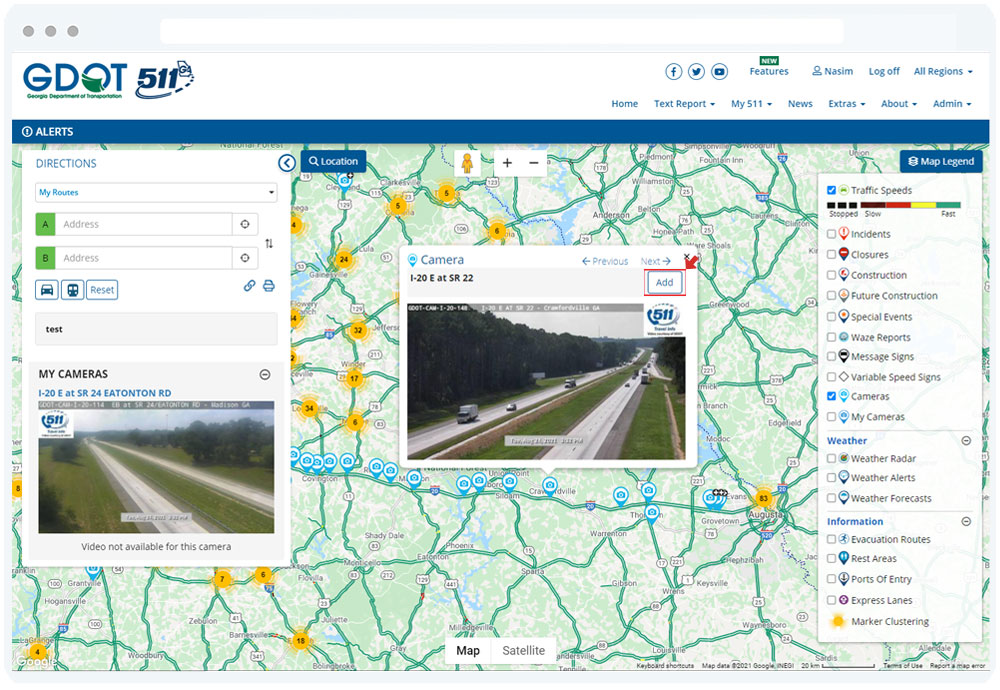Switch to Satellite map view
The width and height of the screenshot is (1000, 690).
(524, 650)
